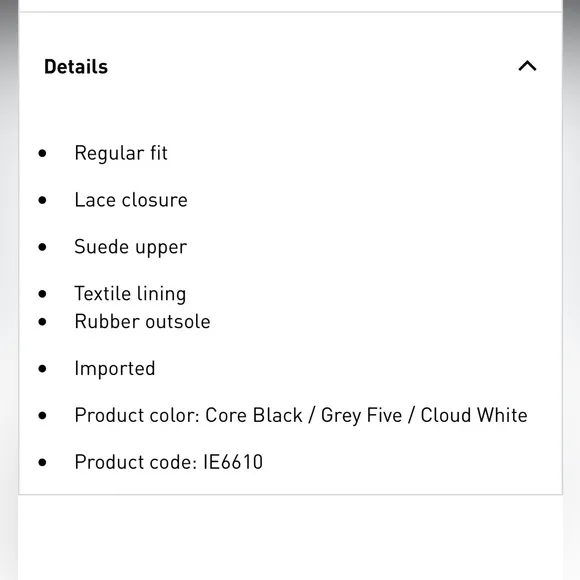The width and height of the screenshot is (580, 580).
Task: Select the Regular fit text
Action: (121, 153)
